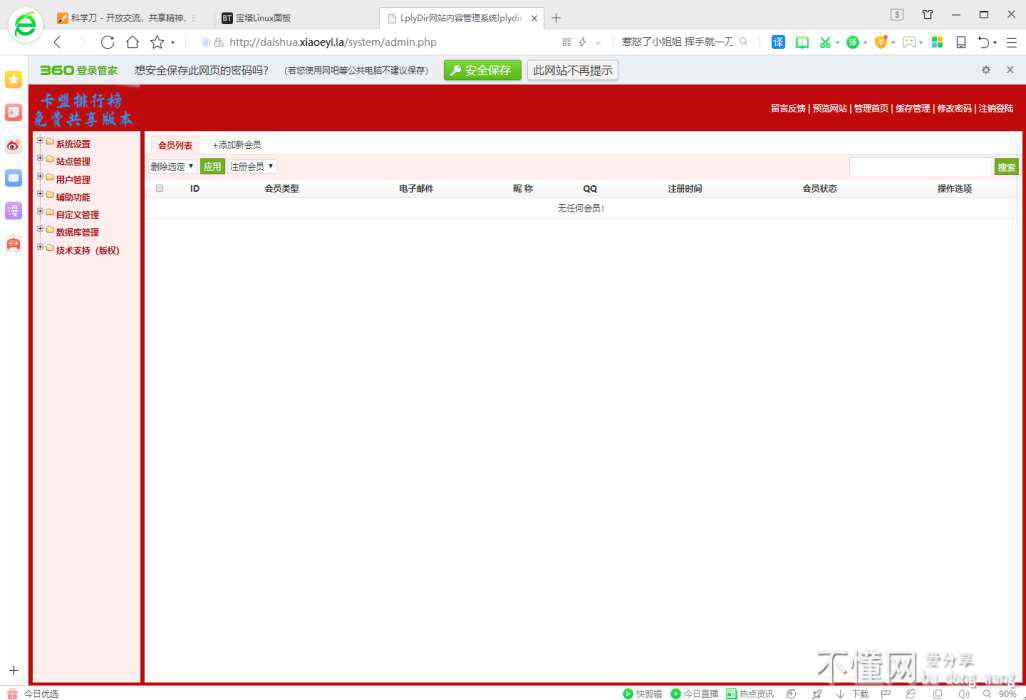This screenshot has width=1026, height=700.
Task: Click the scissors screenshot tool icon
Action: pyautogui.click(x=825, y=43)
